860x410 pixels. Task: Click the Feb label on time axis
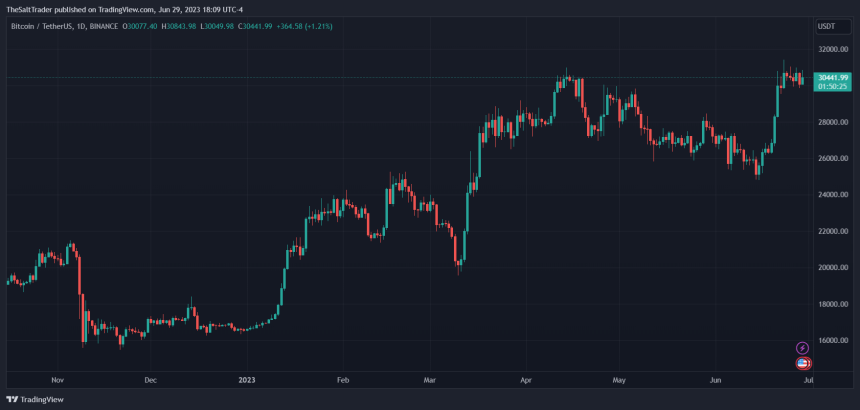(343, 380)
